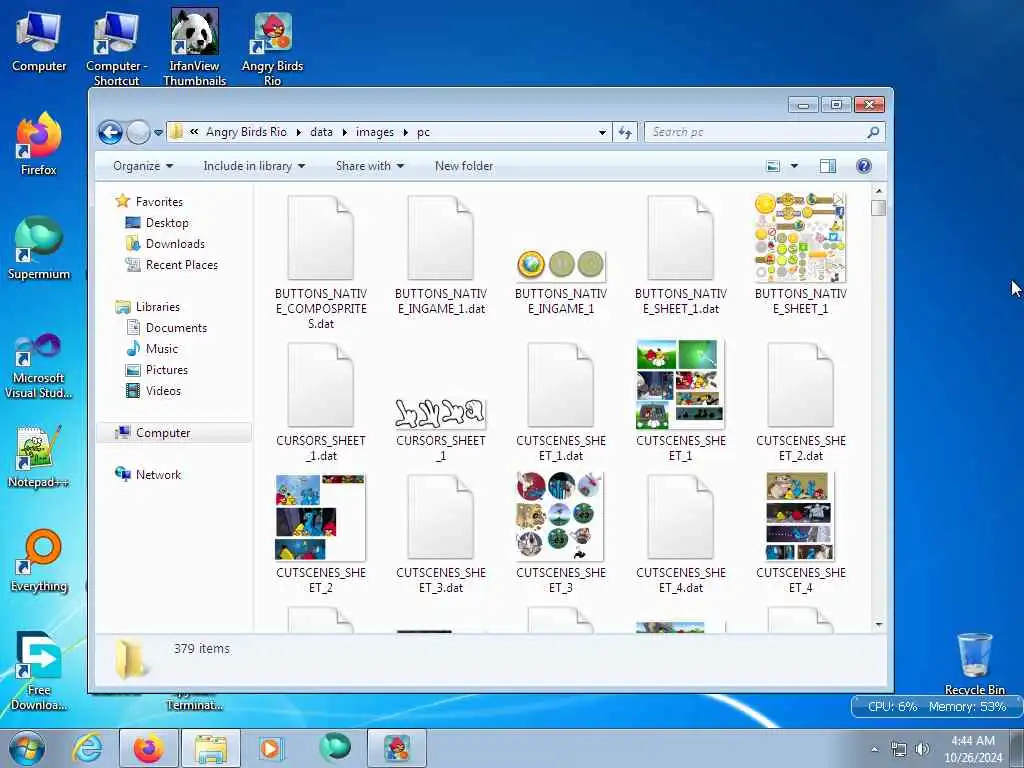Change the view with the views icon
The image size is (1024, 768).
click(773, 166)
